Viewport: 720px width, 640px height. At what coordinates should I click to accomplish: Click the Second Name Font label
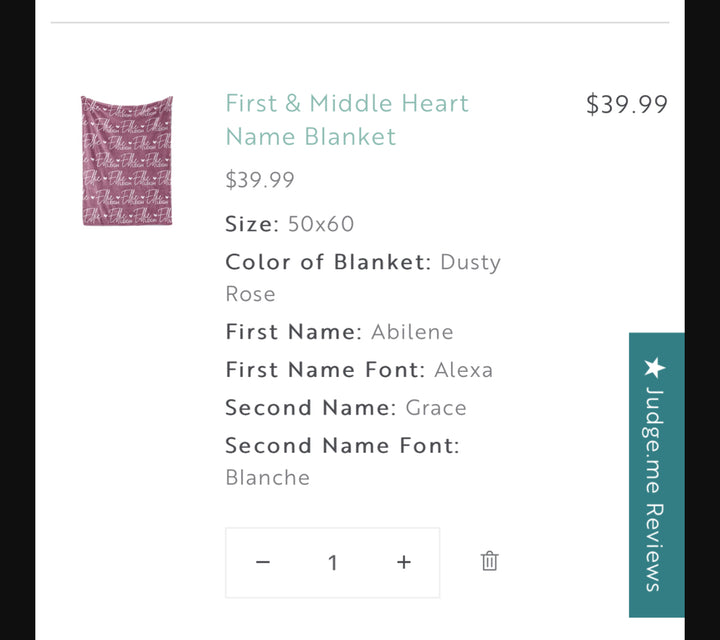[342, 446]
